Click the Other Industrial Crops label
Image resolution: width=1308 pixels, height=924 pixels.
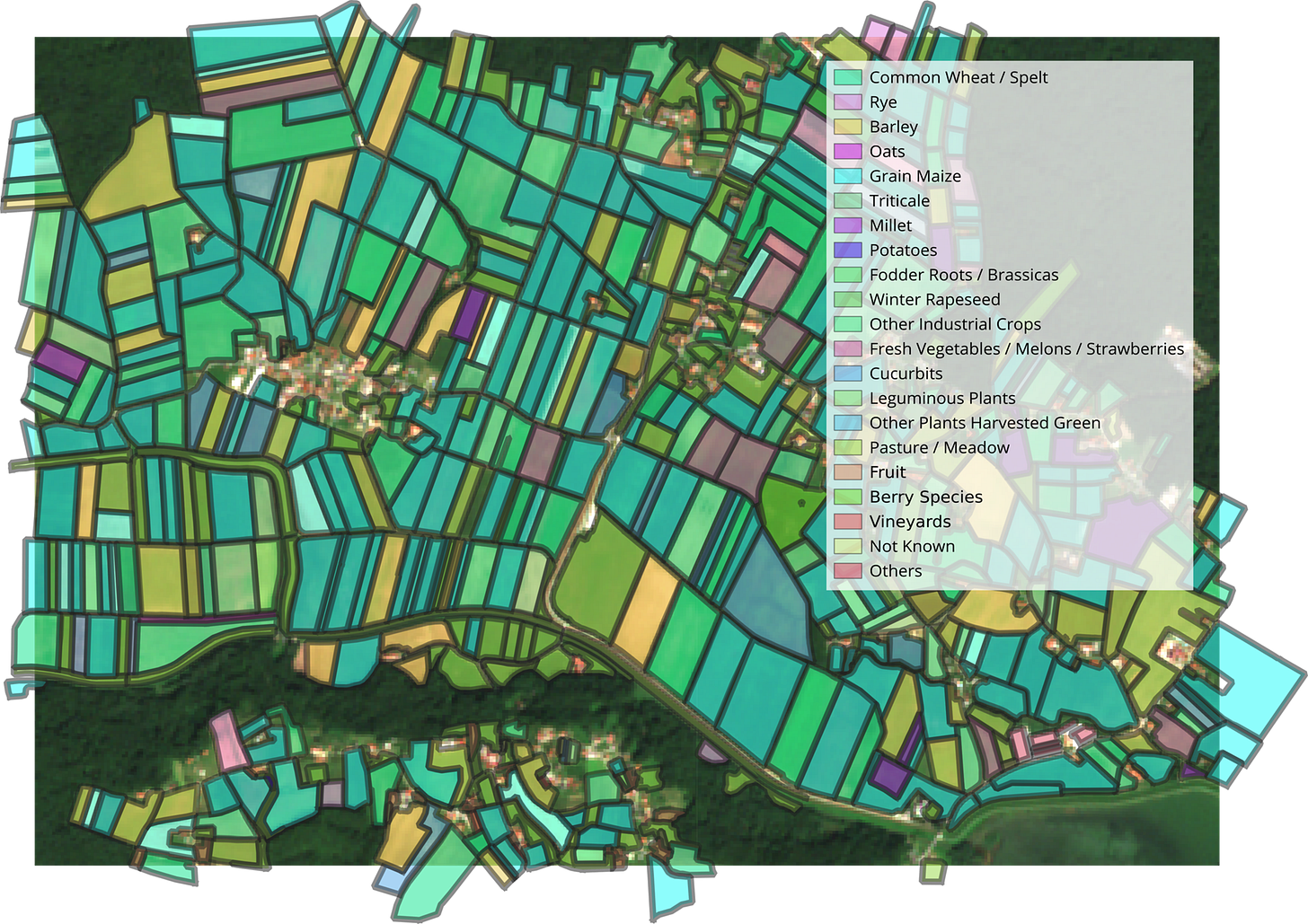(x=955, y=324)
